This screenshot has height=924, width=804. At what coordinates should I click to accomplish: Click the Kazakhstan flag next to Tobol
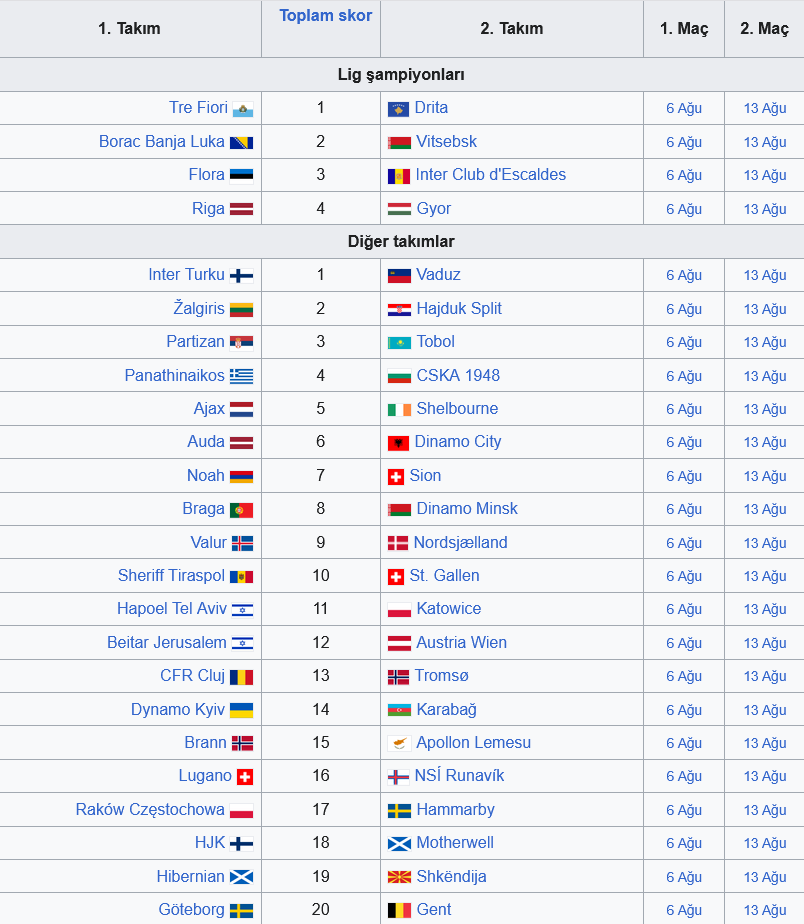[x=399, y=342]
